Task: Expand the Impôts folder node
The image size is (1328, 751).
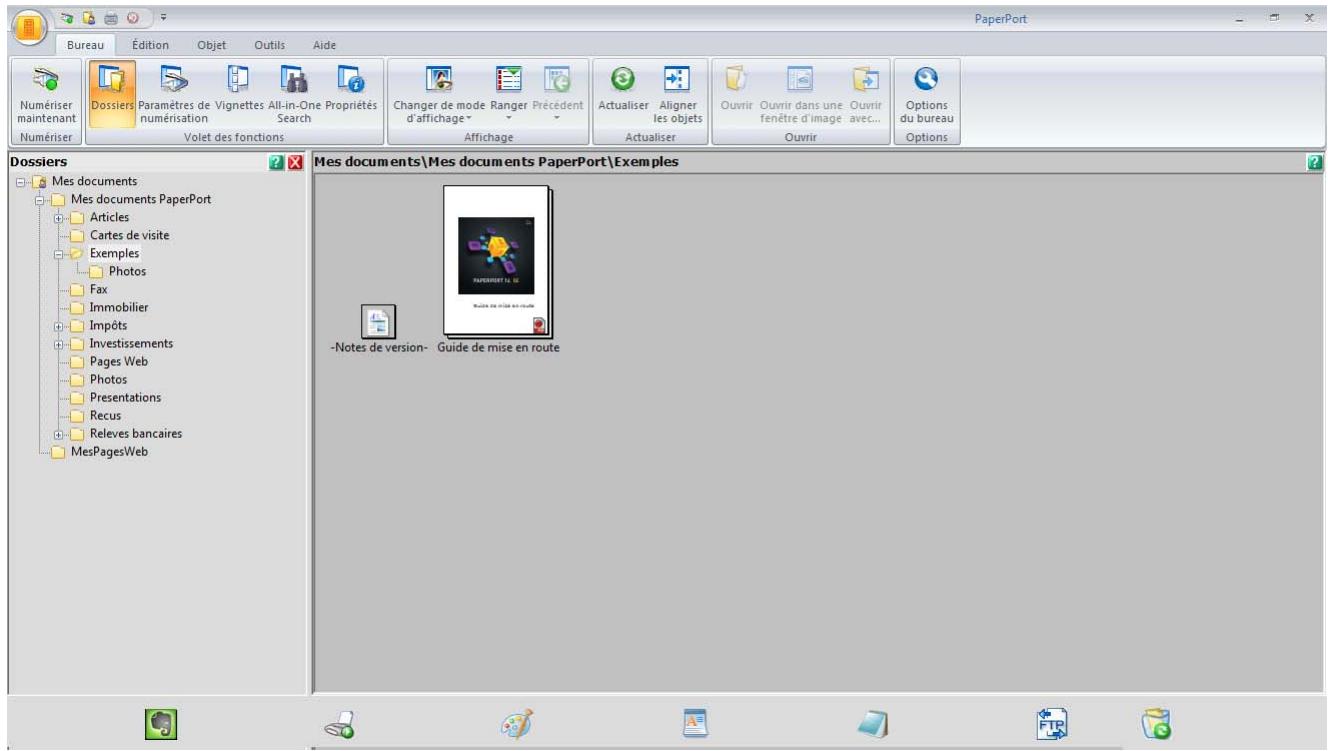Action: (59, 325)
